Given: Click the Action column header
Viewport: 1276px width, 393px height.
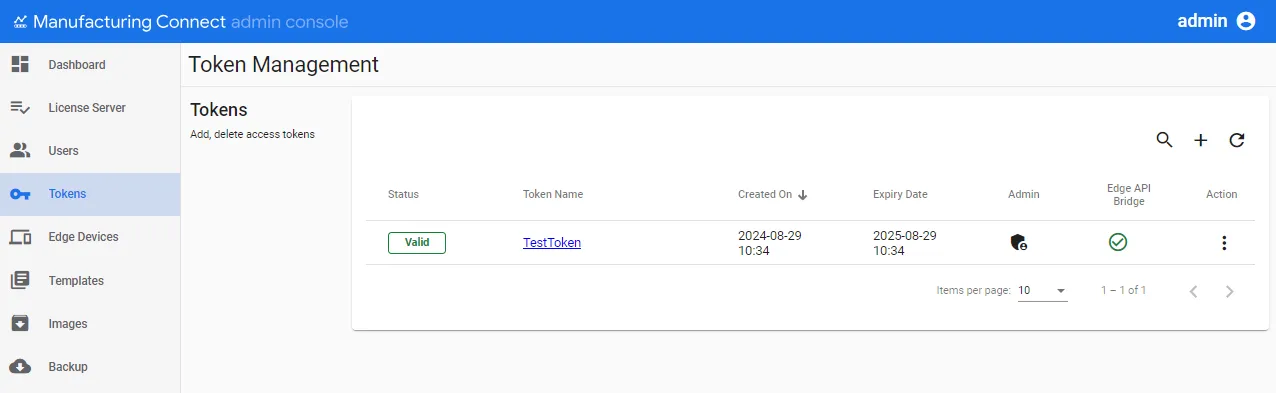Looking at the screenshot, I should (x=1222, y=195).
